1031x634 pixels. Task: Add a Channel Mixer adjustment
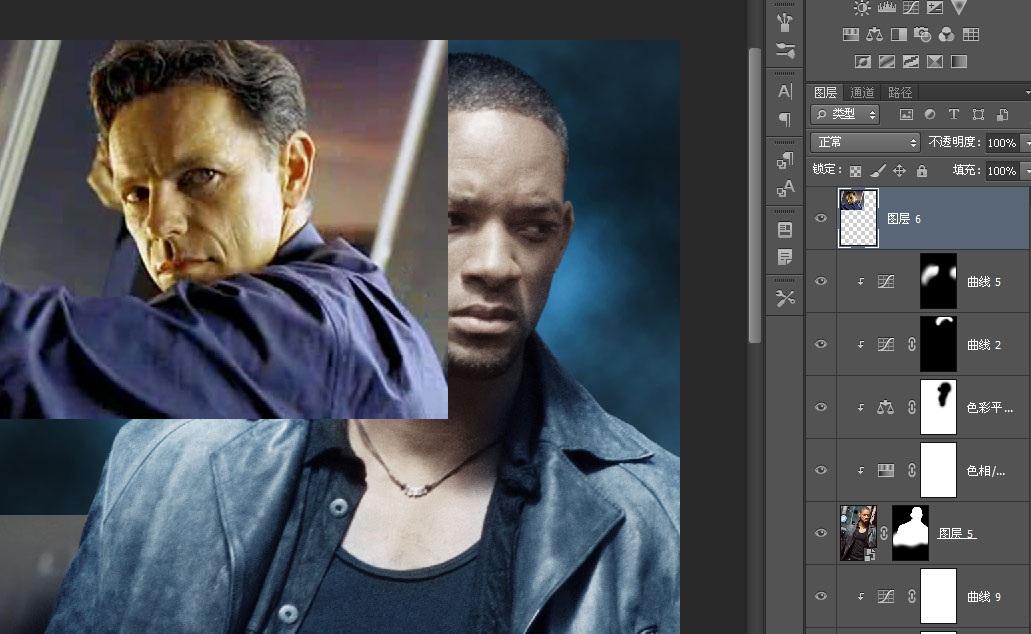point(946,34)
